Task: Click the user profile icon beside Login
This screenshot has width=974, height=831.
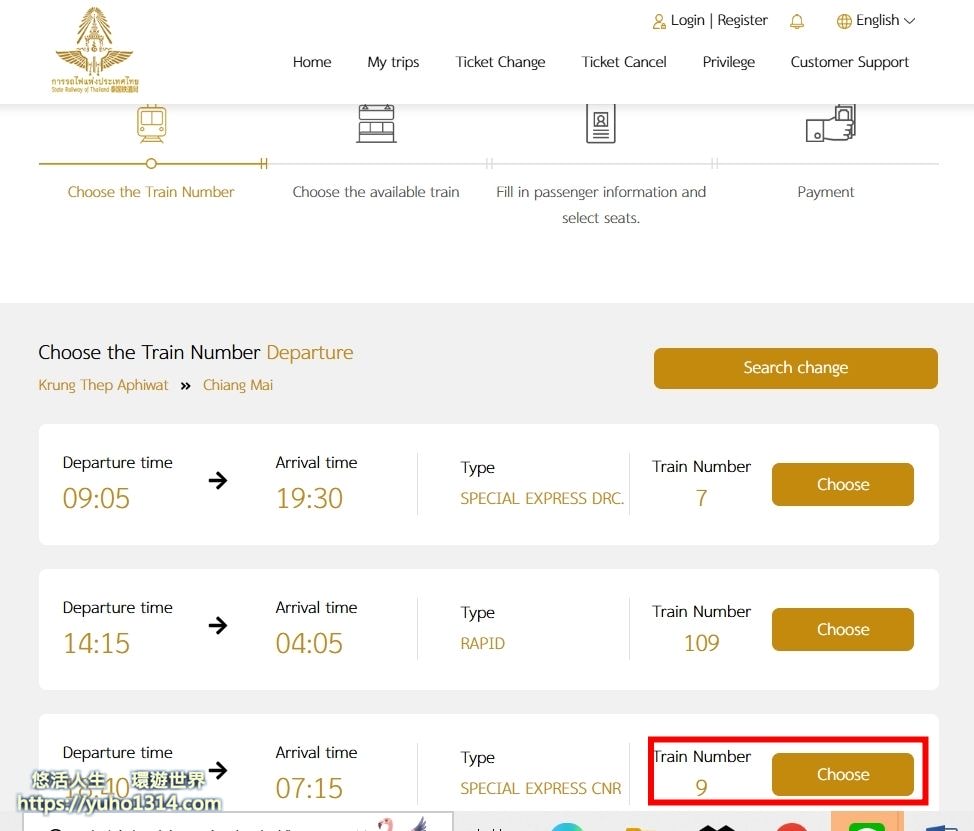Action: (x=658, y=22)
